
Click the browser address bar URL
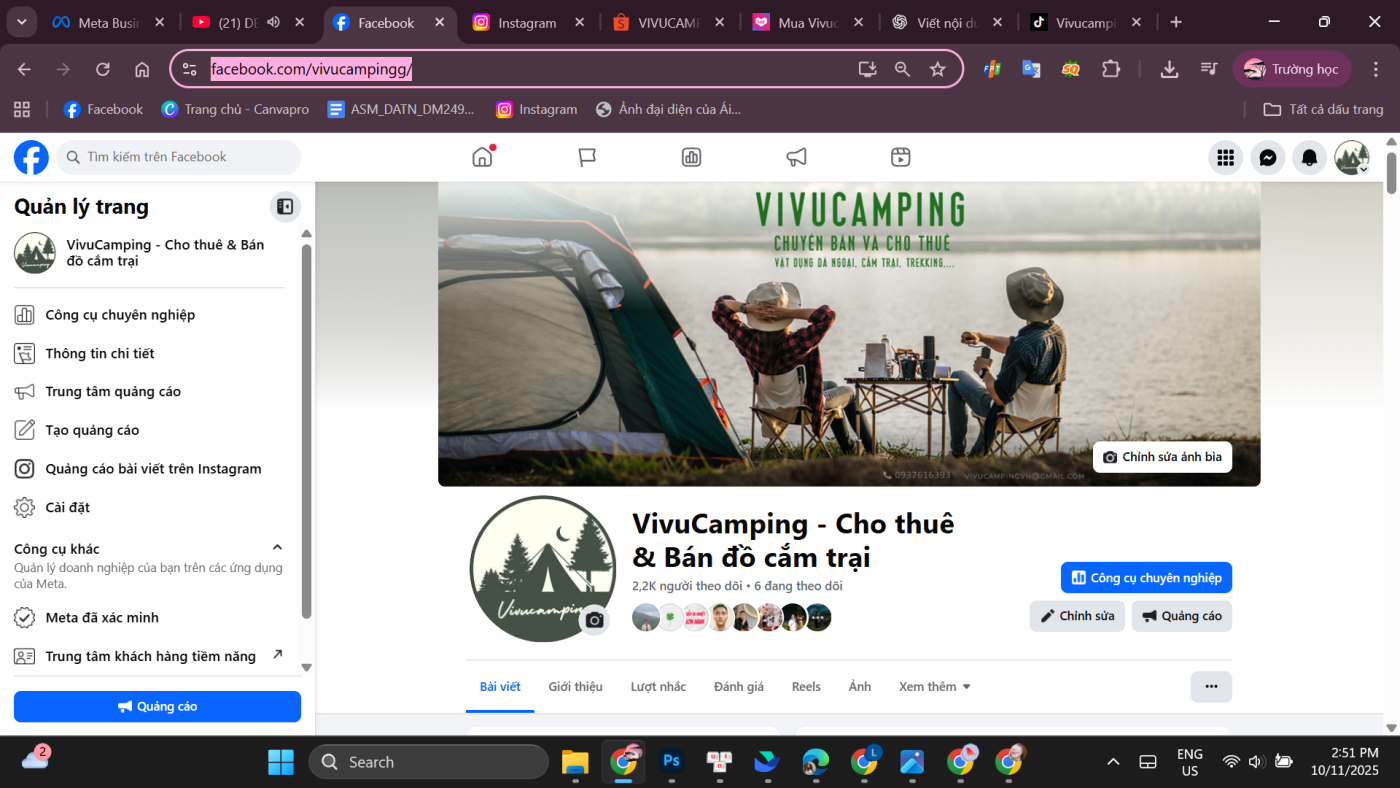311,69
